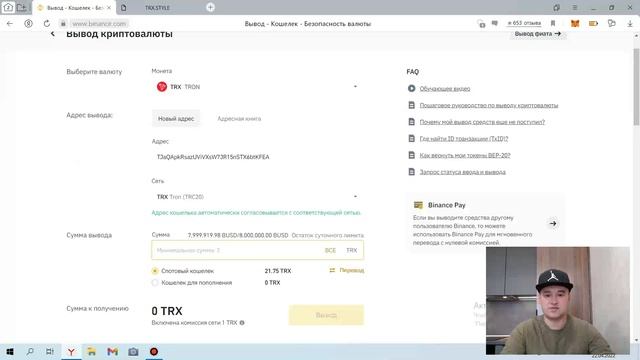Click the 653 отзыва reviews badge
The image size is (640, 360).
point(524,23)
